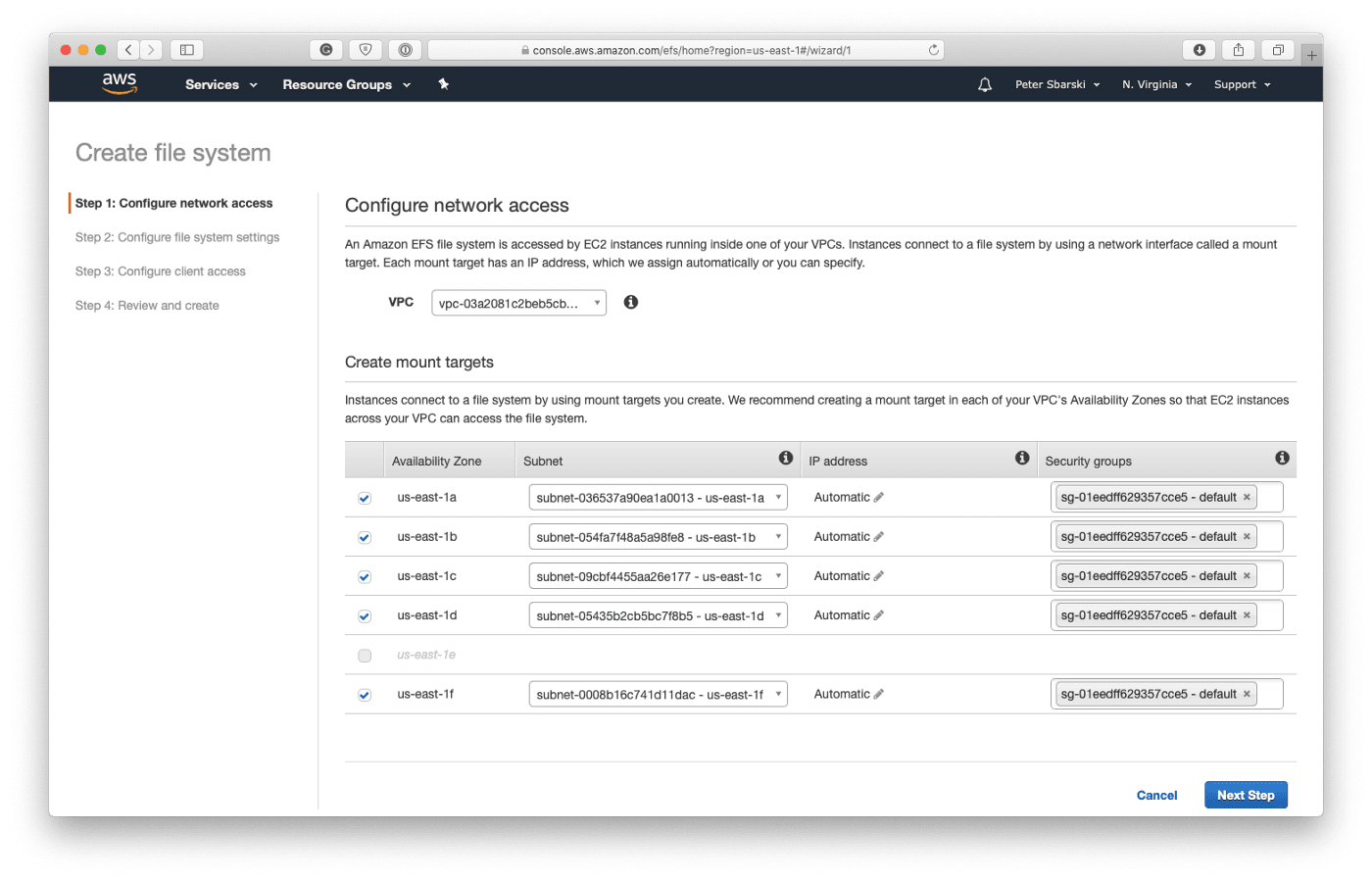Image resolution: width=1372 pixels, height=881 pixels.
Task: Click the Safari share button
Action: point(1239,50)
